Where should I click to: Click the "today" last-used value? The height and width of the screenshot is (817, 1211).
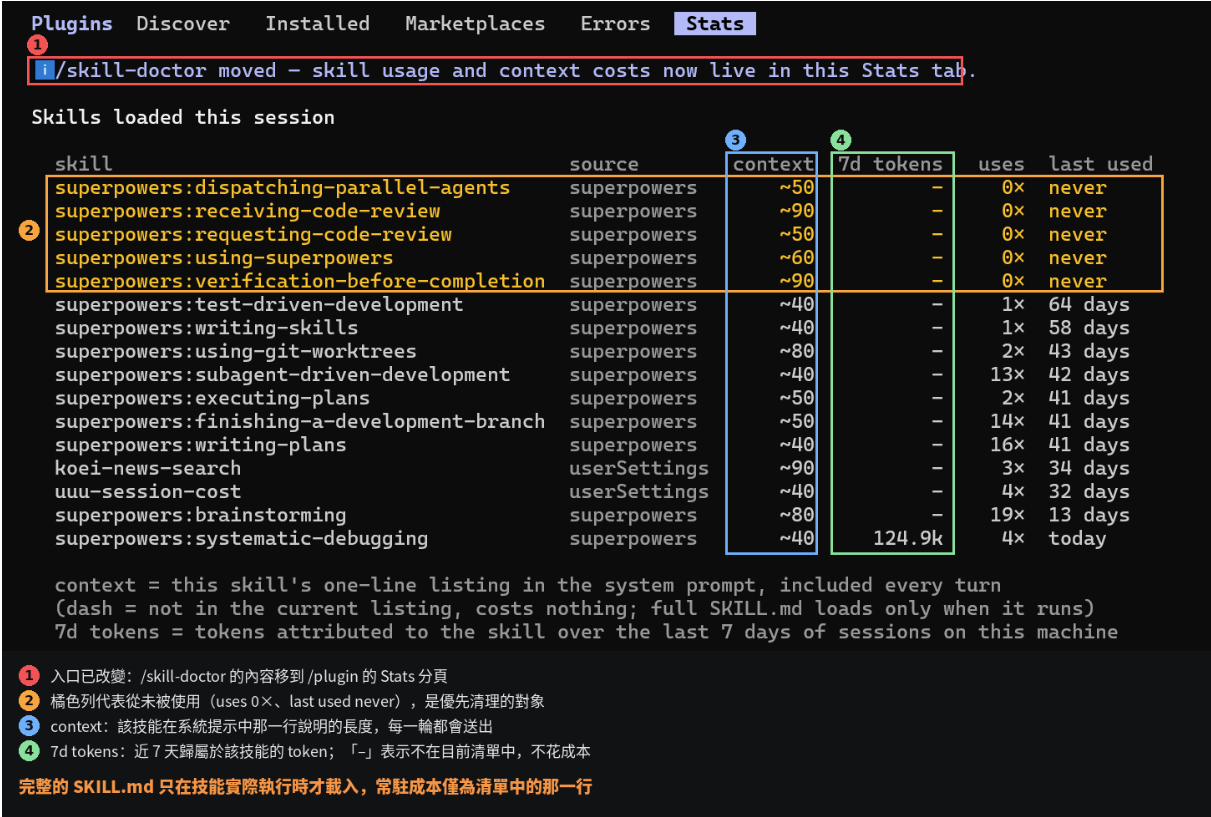[x=1077, y=539]
